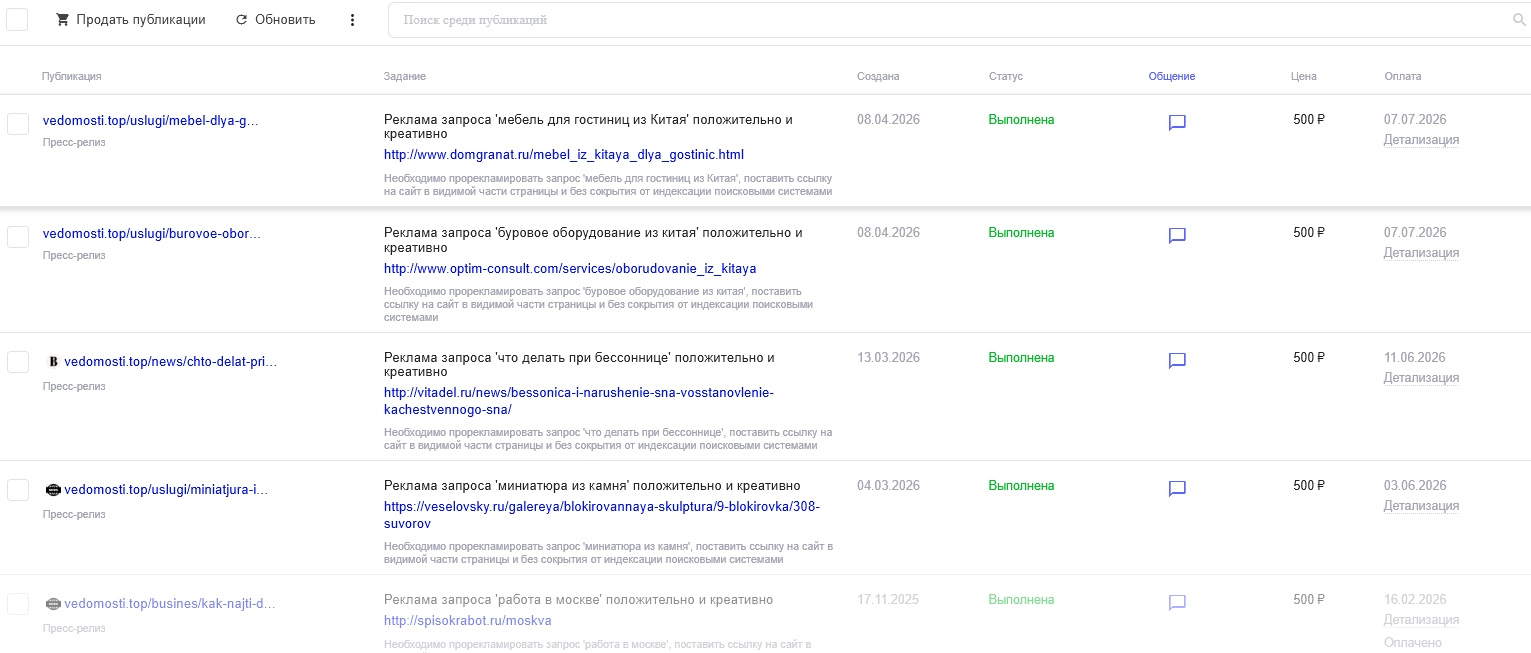The image size is (1531, 653).
Task: Toggle the select-all checkbox in the toolbar
Action: (x=17, y=20)
